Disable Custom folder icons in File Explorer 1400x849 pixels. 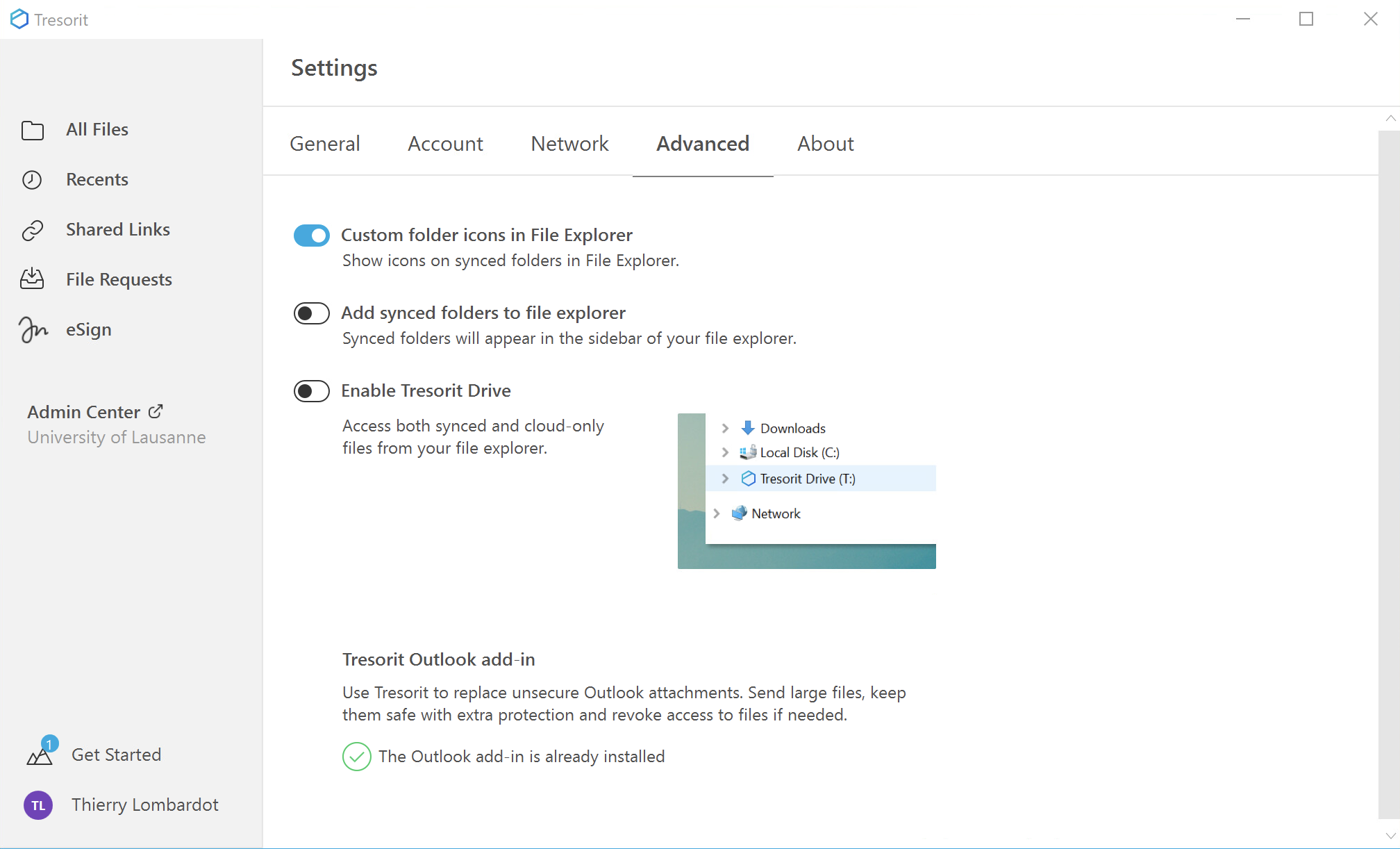pyautogui.click(x=311, y=236)
